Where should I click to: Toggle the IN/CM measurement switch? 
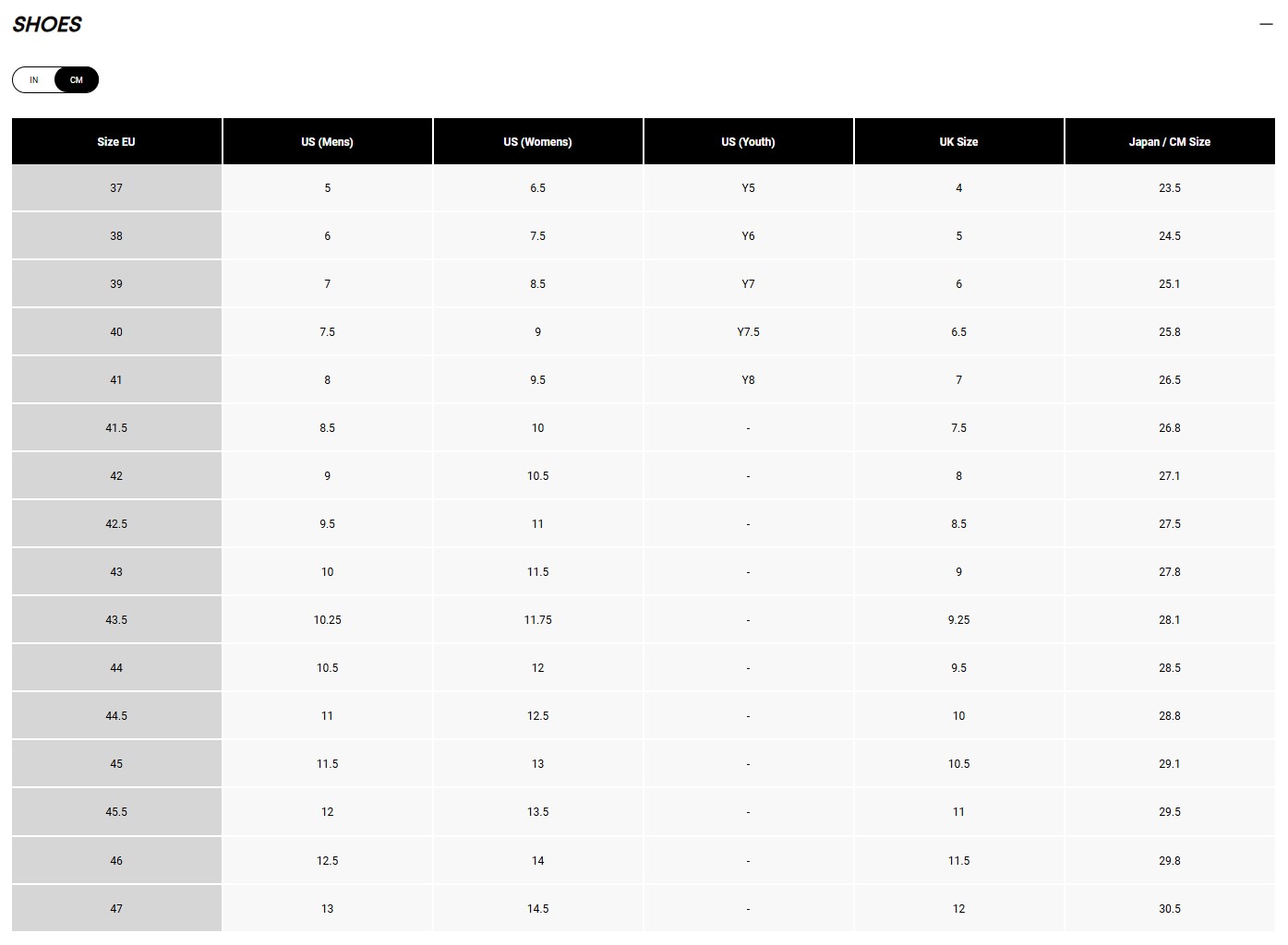[x=55, y=79]
